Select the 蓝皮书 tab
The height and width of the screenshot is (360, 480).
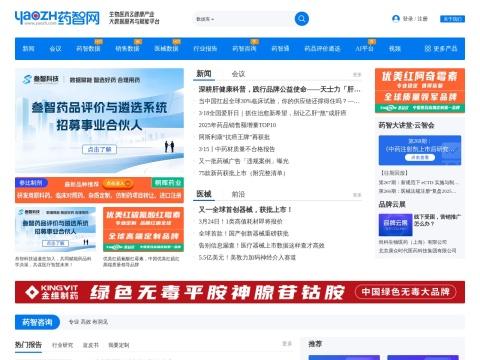tap(91, 345)
